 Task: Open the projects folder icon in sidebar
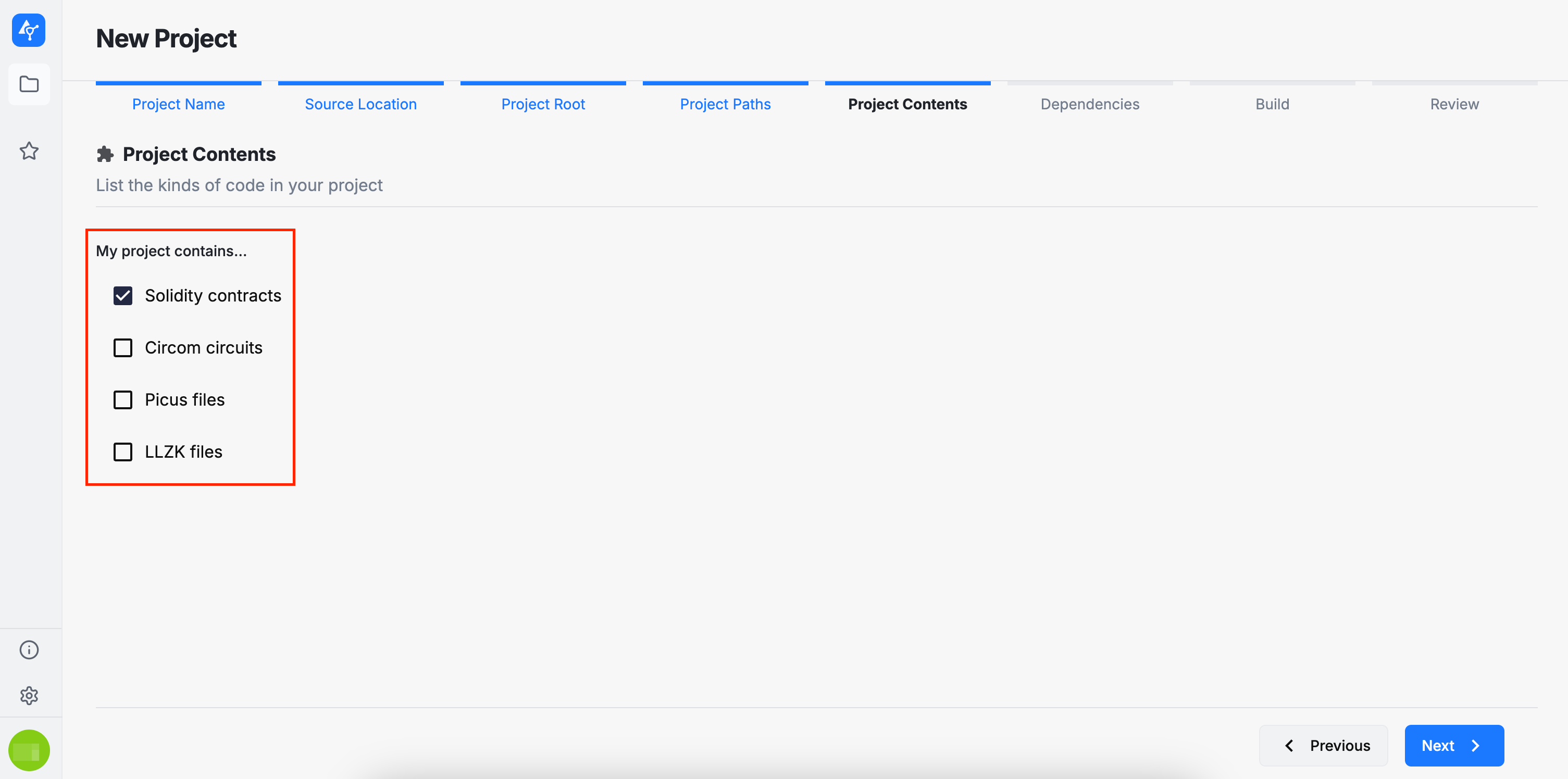(x=29, y=84)
